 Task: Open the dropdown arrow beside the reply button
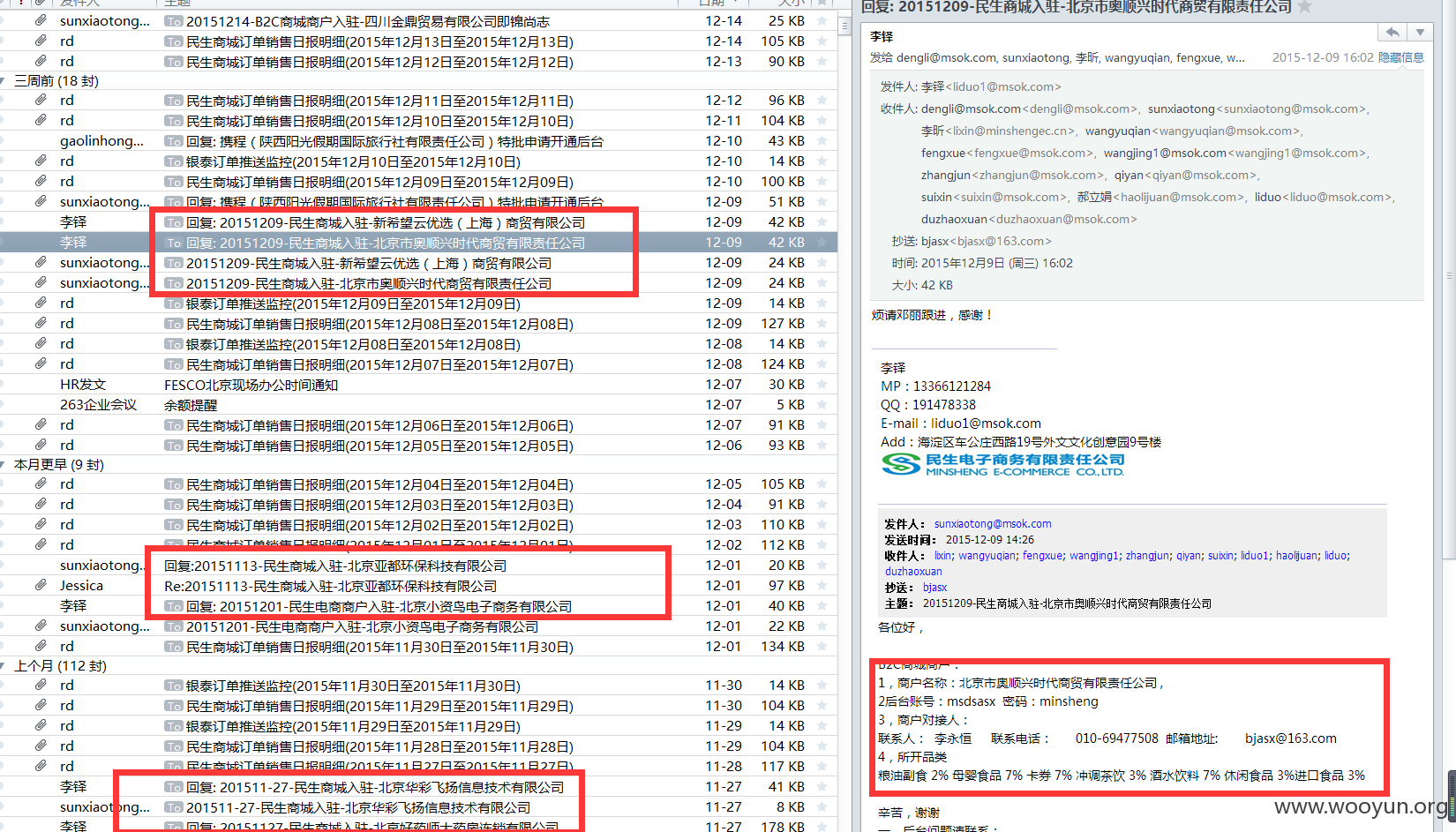[x=1420, y=32]
